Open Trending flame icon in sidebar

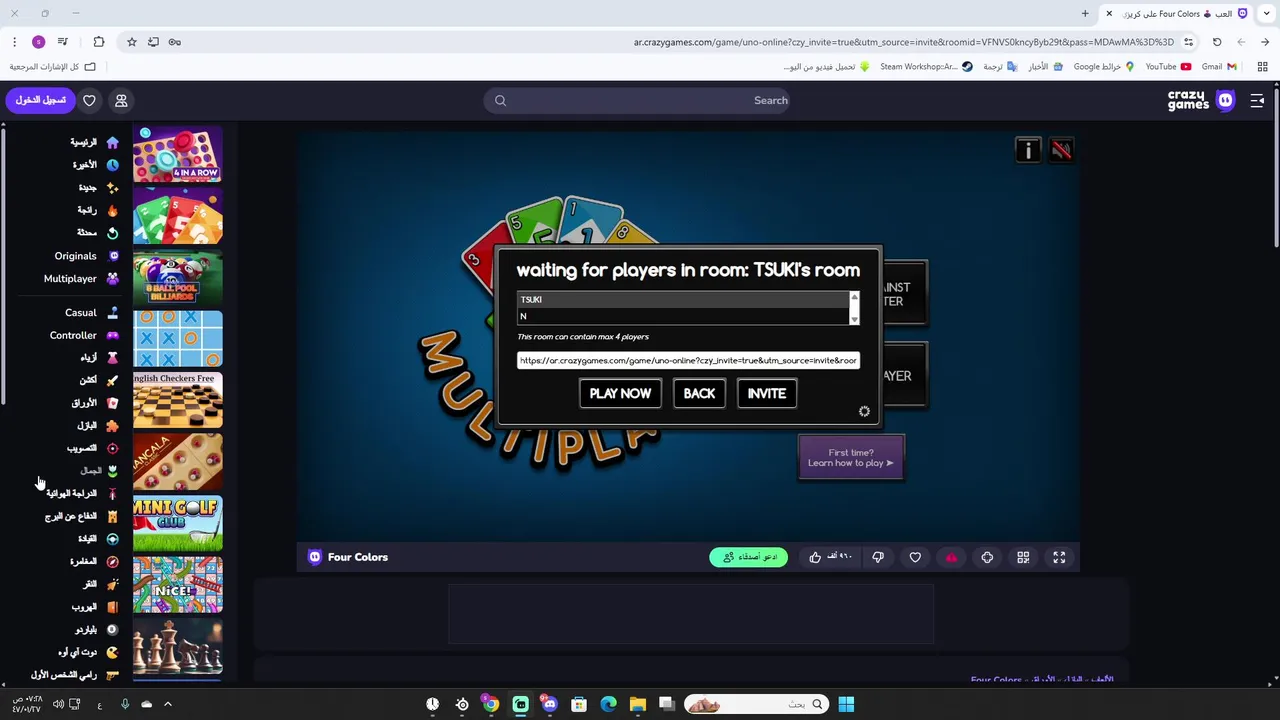tap(112, 211)
